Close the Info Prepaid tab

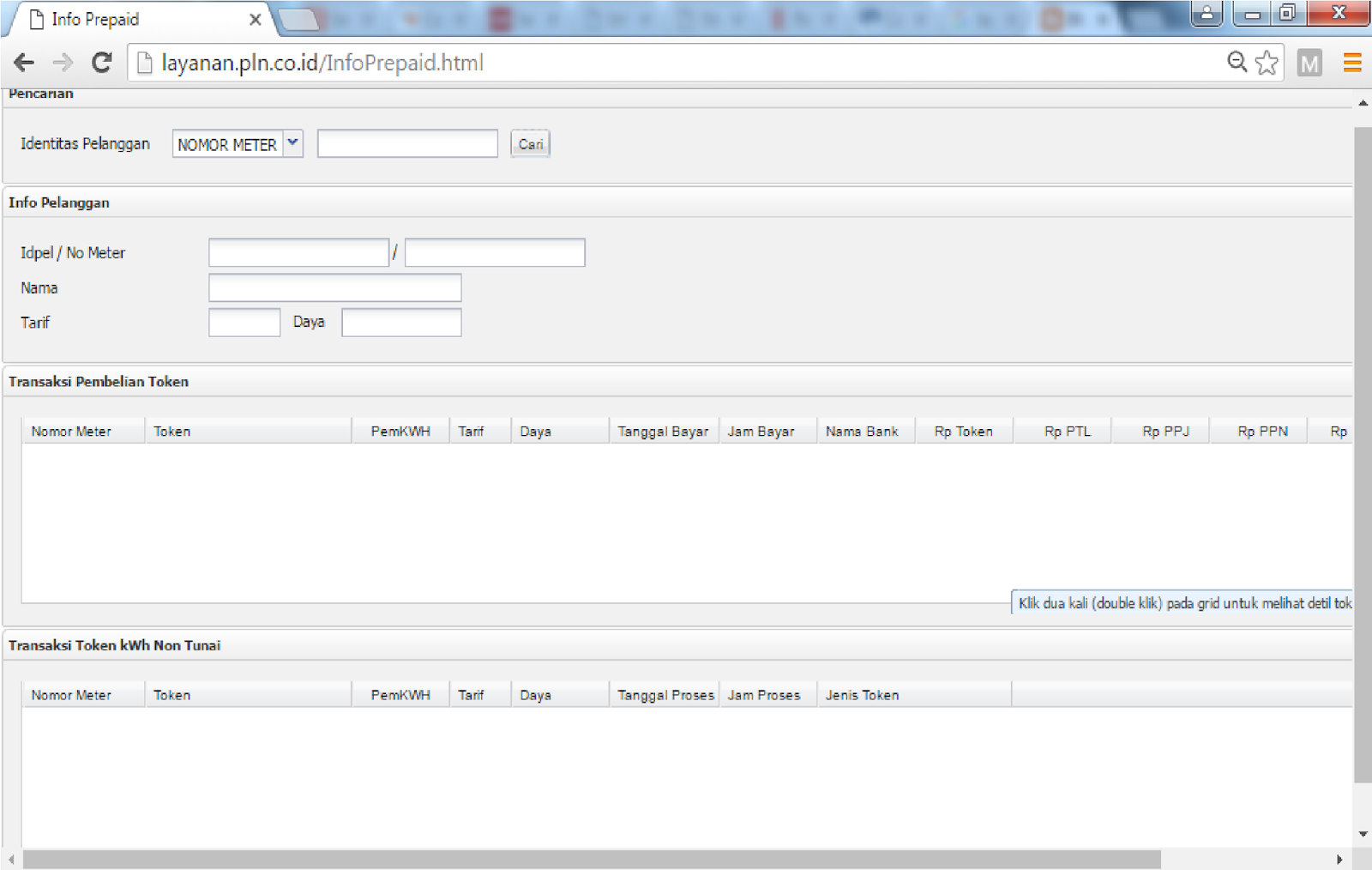pyautogui.click(x=255, y=19)
